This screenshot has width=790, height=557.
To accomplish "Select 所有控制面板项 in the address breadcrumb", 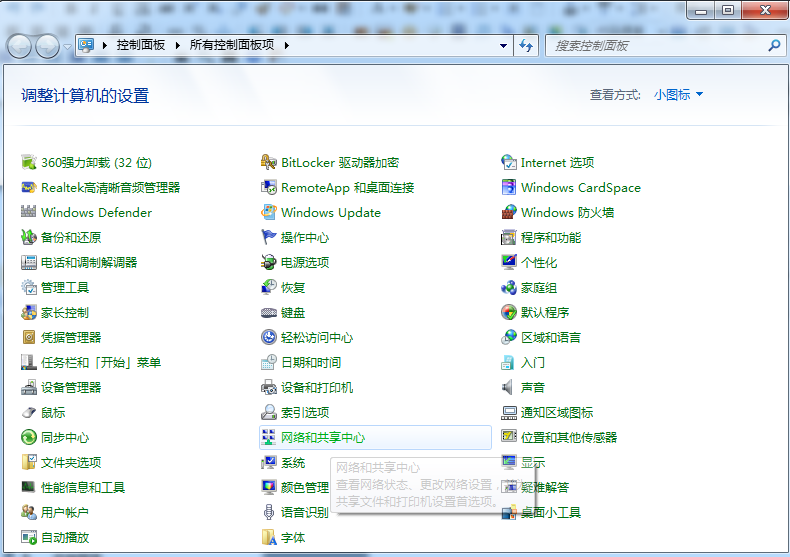I will coord(232,46).
